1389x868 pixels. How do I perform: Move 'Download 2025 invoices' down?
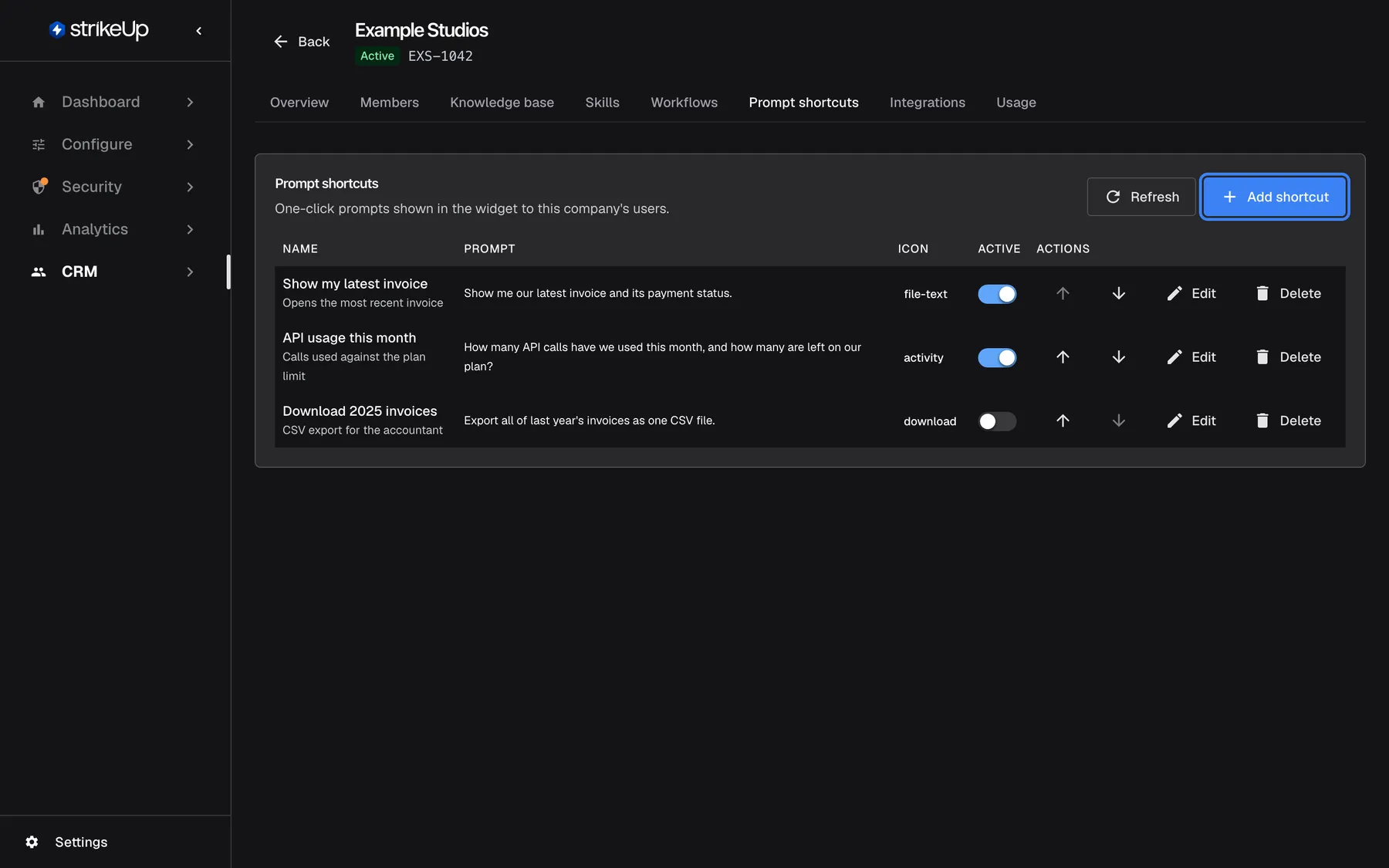[1118, 420]
